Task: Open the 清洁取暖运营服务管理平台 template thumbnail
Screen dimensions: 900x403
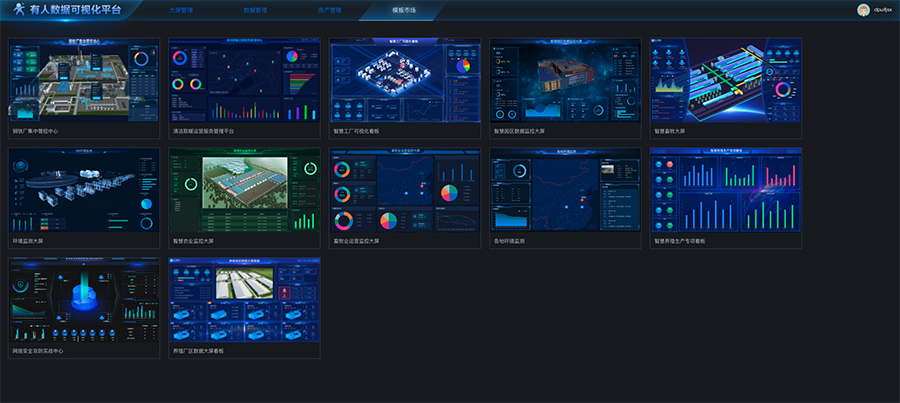Action: click(x=244, y=81)
